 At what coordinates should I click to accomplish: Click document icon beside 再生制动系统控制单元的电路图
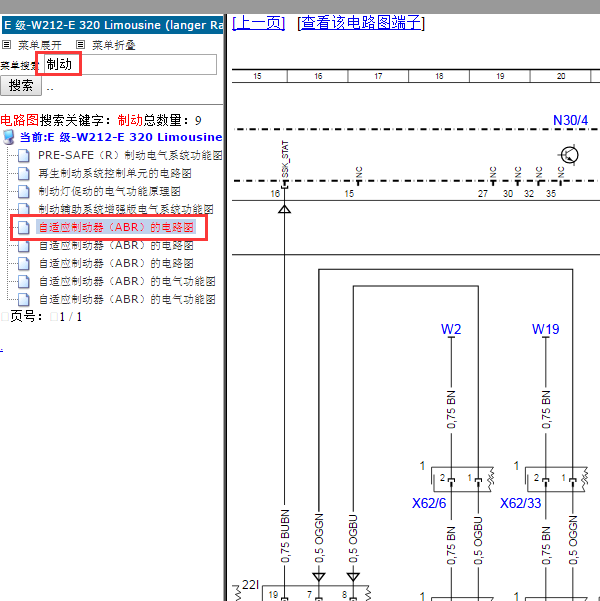pyautogui.click(x=24, y=174)
